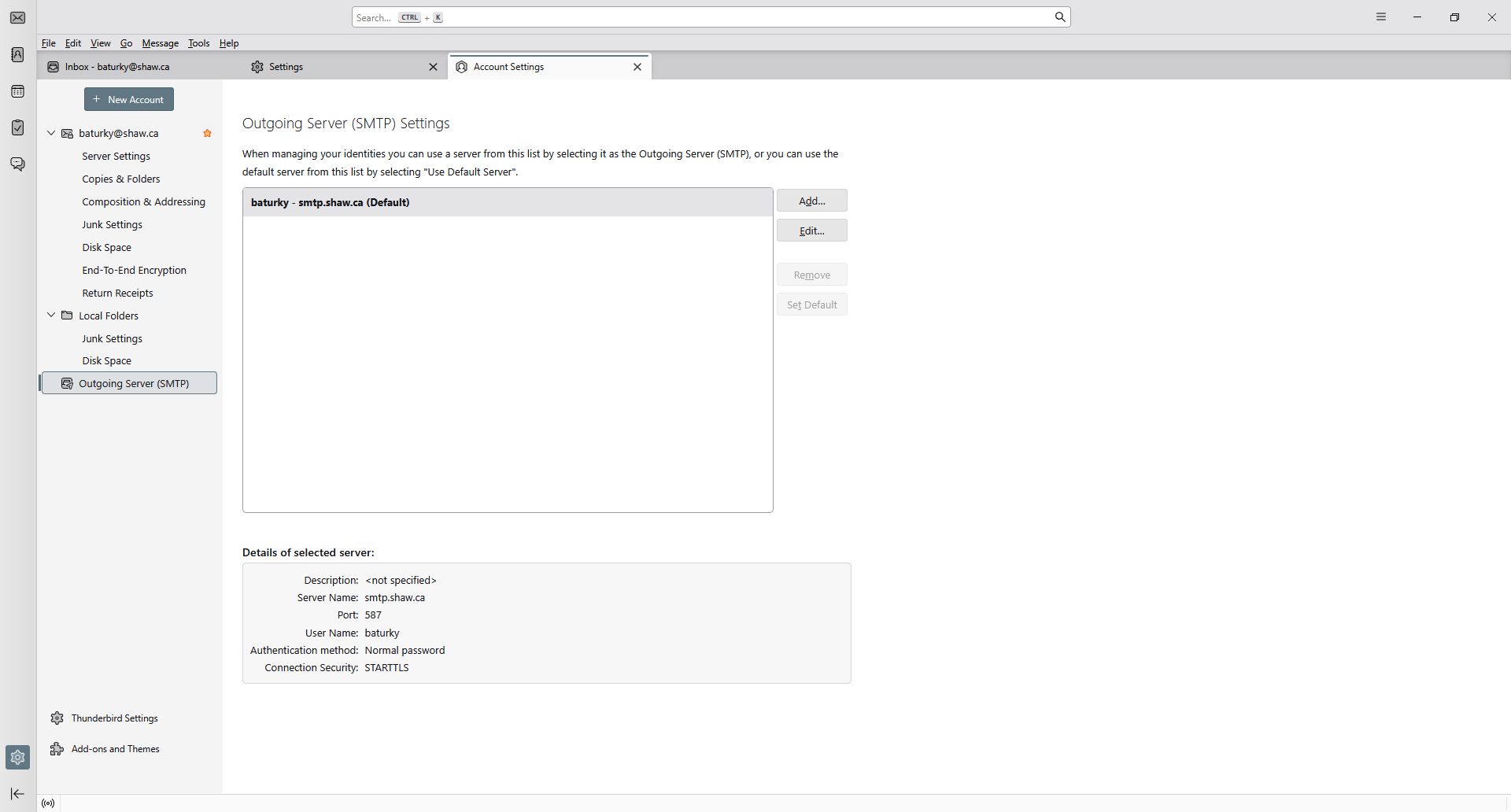Click the default account star icon
The image size is (1511, 812).
(x=208, y=134)
